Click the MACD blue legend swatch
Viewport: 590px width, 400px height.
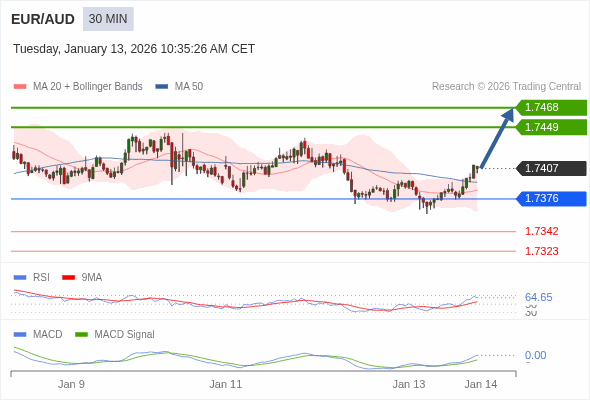tap(20, 335)
